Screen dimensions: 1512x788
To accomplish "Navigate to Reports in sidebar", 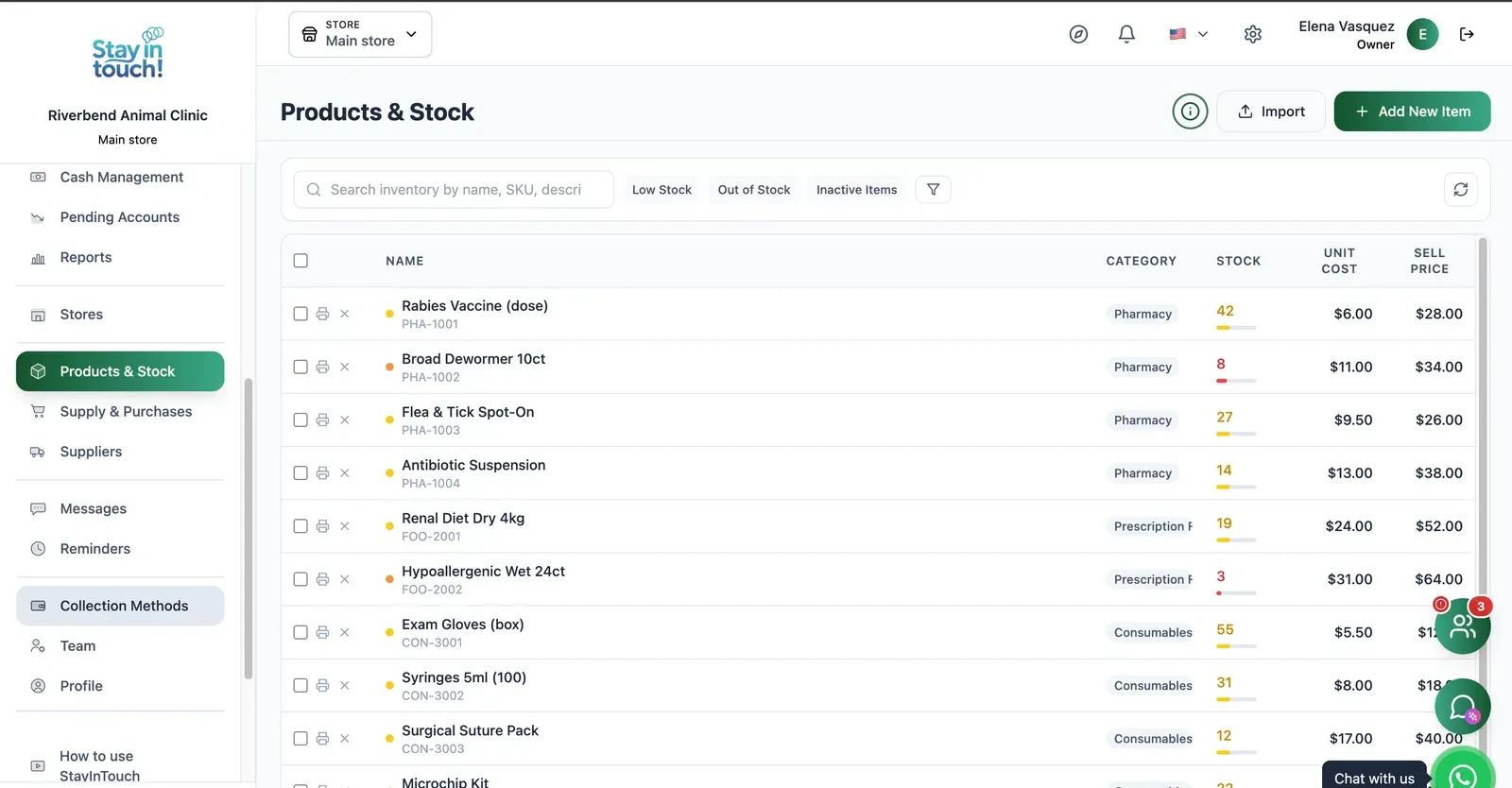I will pos(121,257).
